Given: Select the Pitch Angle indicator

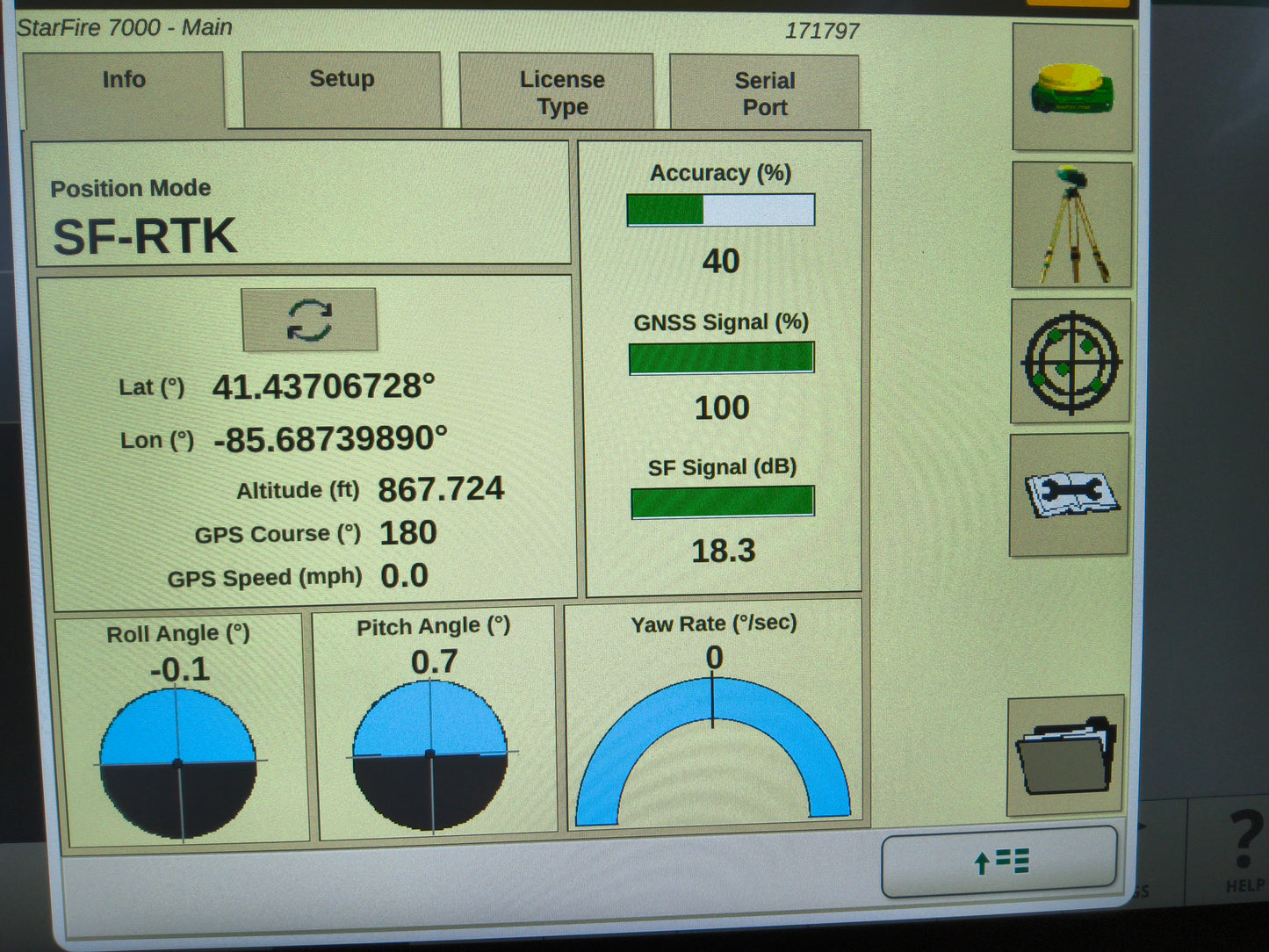Looking at the screenshot, I should click(429, 755).
